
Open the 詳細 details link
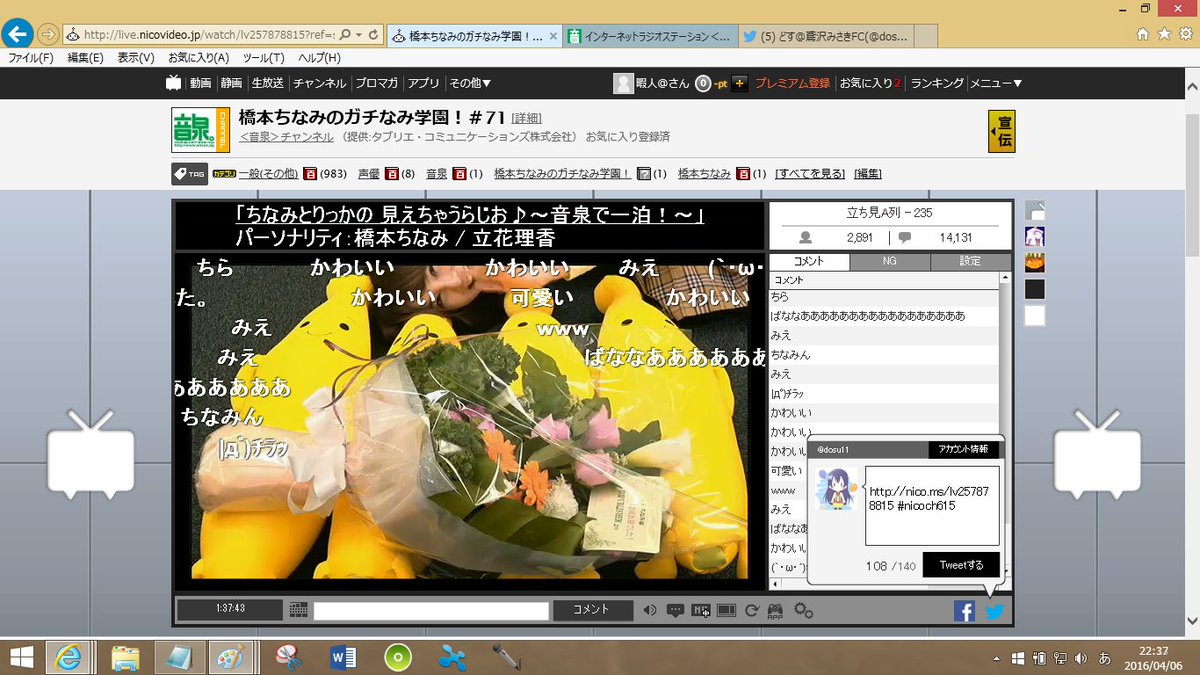[527, 118]
